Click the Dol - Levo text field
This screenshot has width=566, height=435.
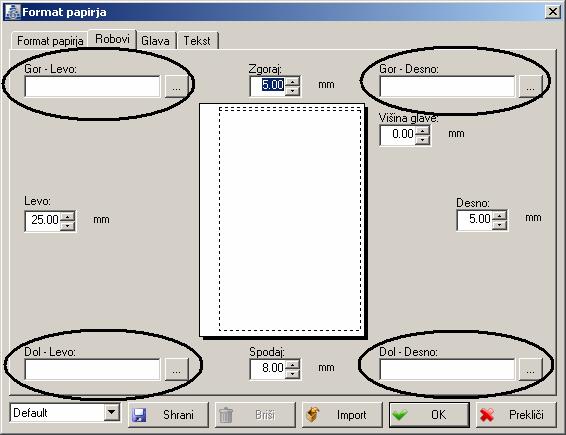pos(92,369)
